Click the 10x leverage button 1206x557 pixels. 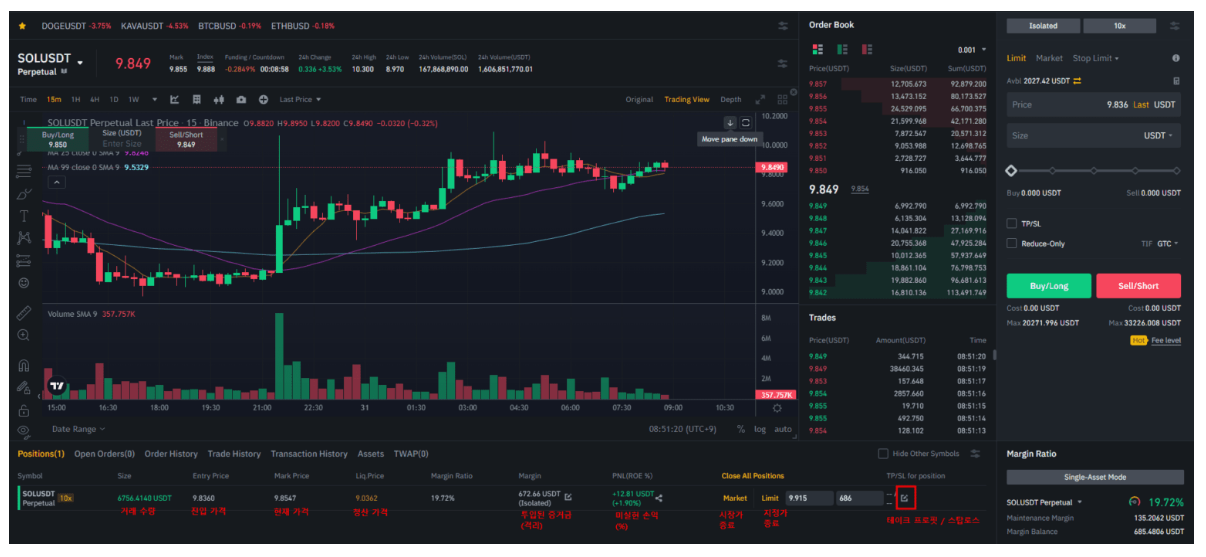coord(1119,26)
